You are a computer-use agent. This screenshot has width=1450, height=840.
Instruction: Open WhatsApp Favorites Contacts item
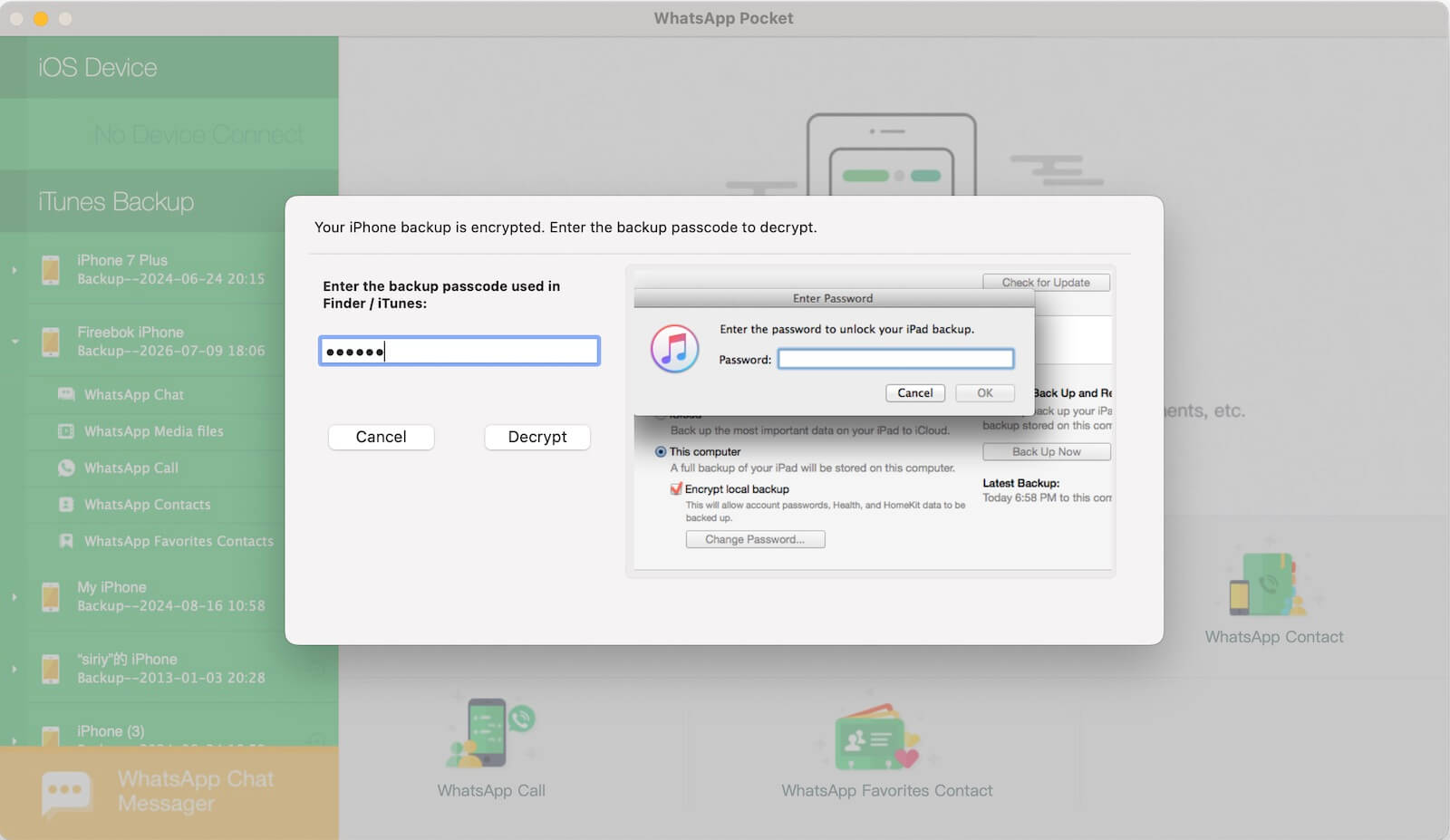coord(179,541)
